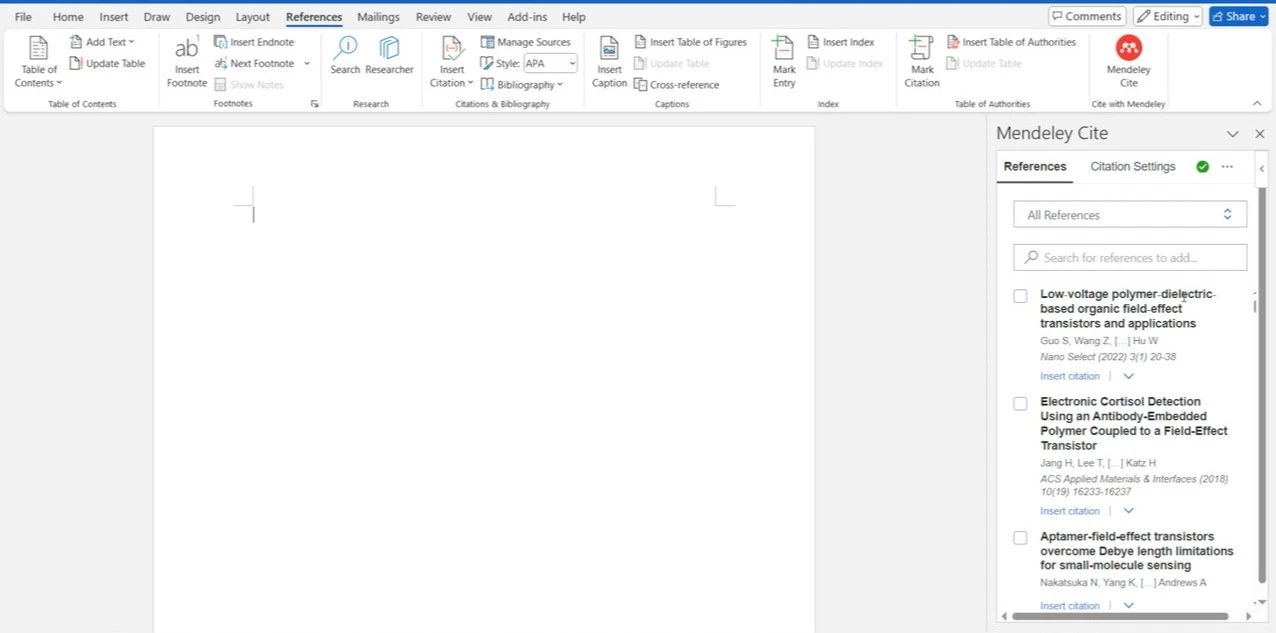The width and height of the screenshot is (1276, 633).
Task: Click Insert citation under Low-voltage polymer-dielectric reference
Action: tap(1070, 377)
